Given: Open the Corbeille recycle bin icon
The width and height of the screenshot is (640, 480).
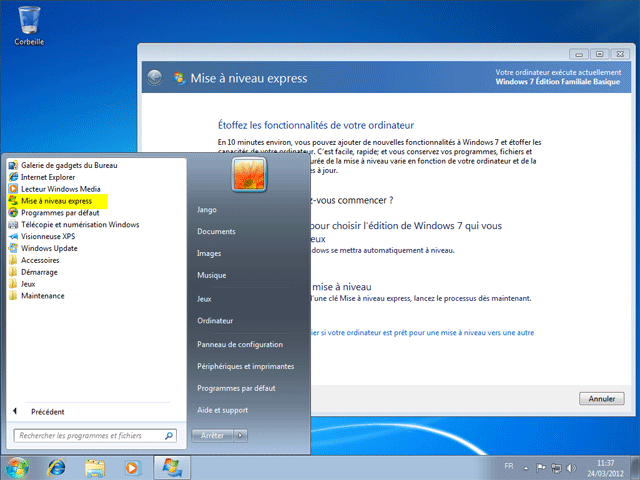Looking at the screenshot, I should coord(28,22).
